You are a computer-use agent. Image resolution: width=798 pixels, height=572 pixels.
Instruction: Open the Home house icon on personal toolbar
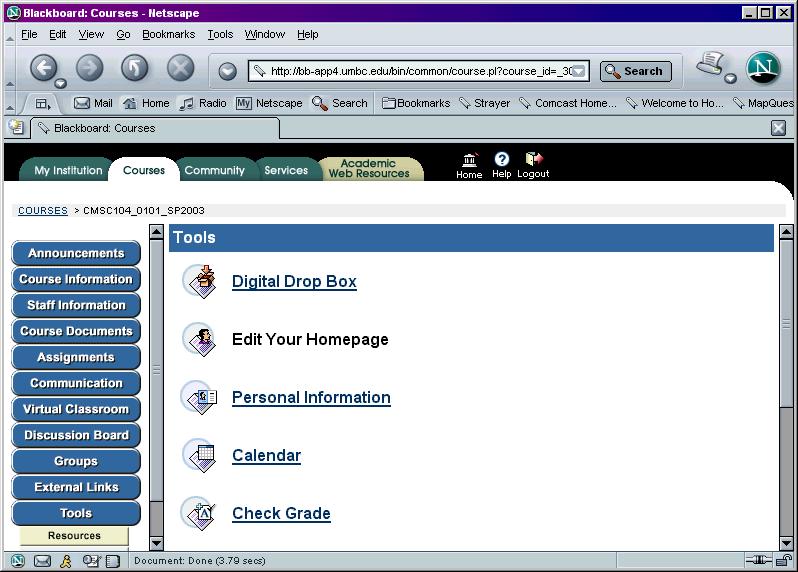[146, 103]
